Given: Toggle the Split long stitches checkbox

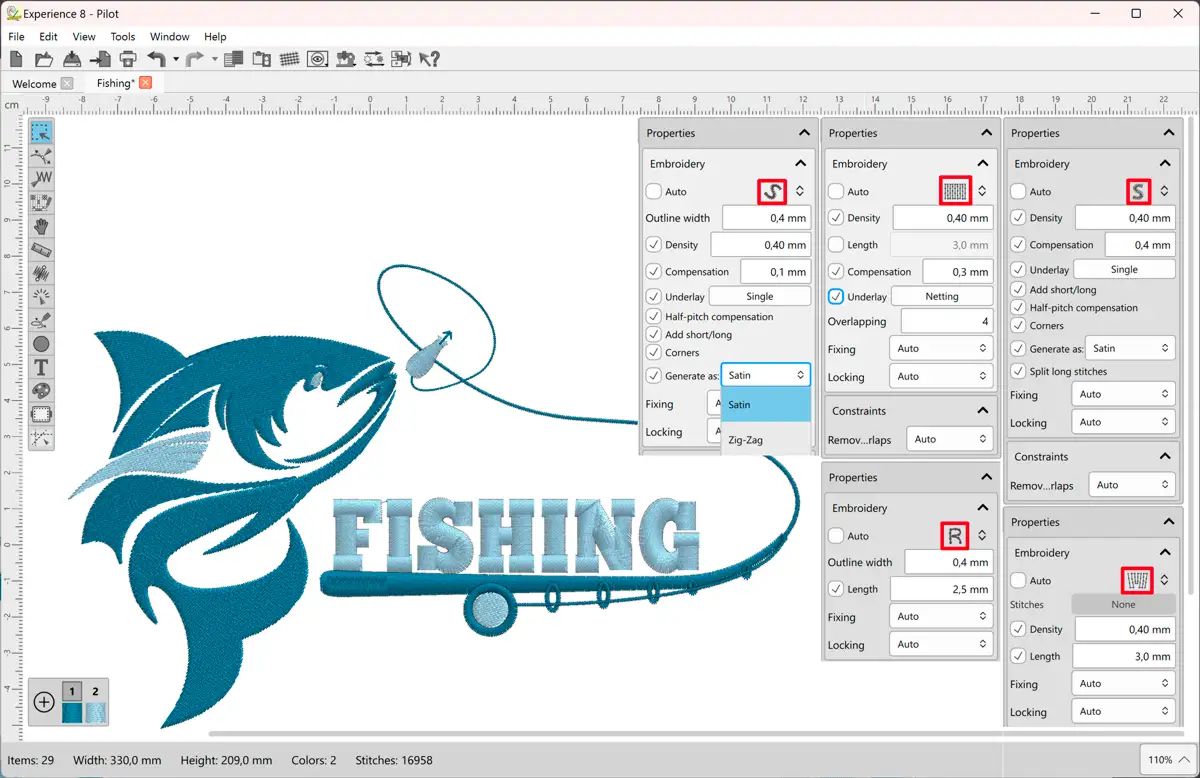Looking at the screenshot, I should (x=1018, y=371).
